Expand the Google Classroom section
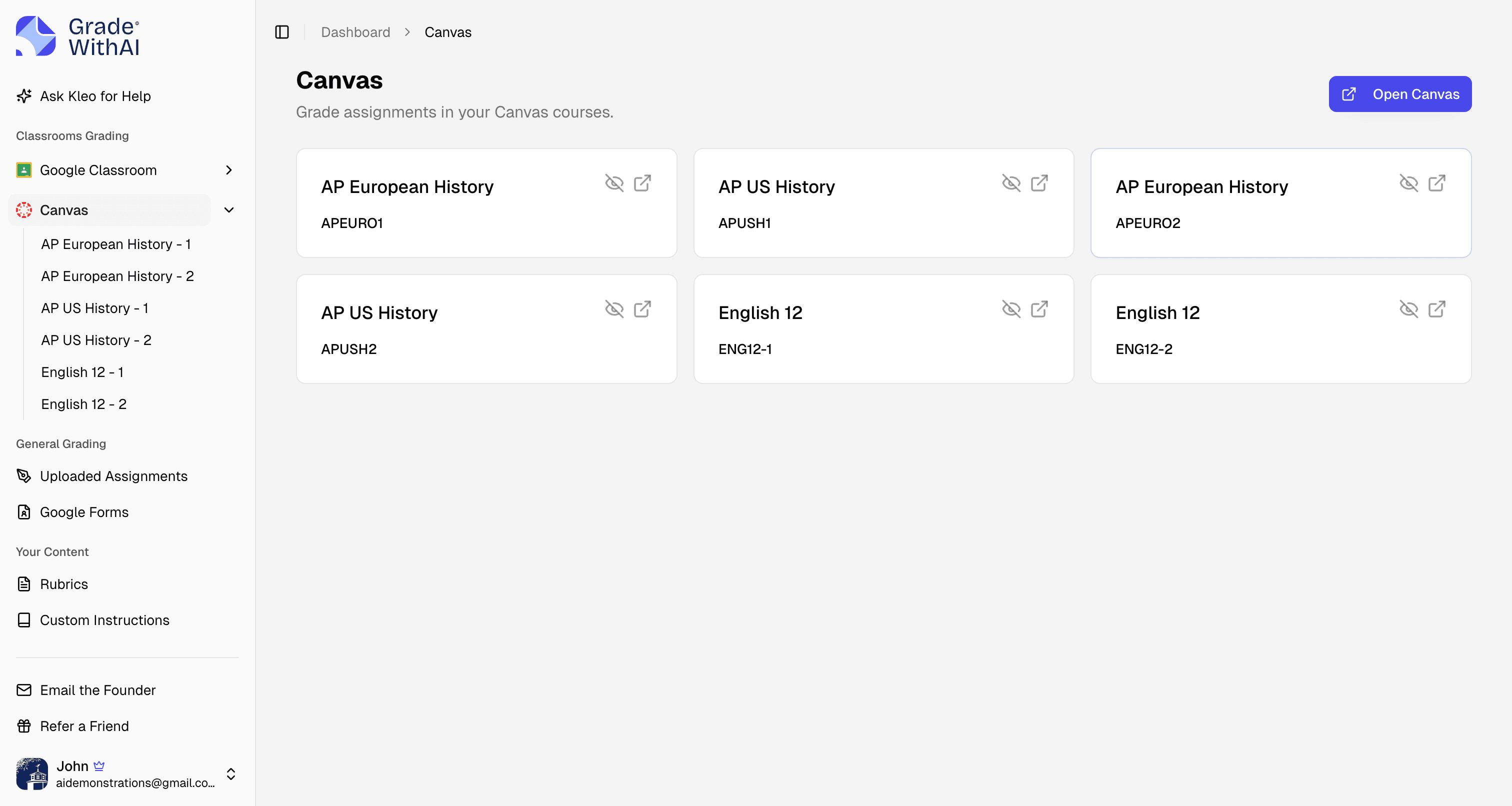The image size is (1512, 806). [x=229, y=169]
